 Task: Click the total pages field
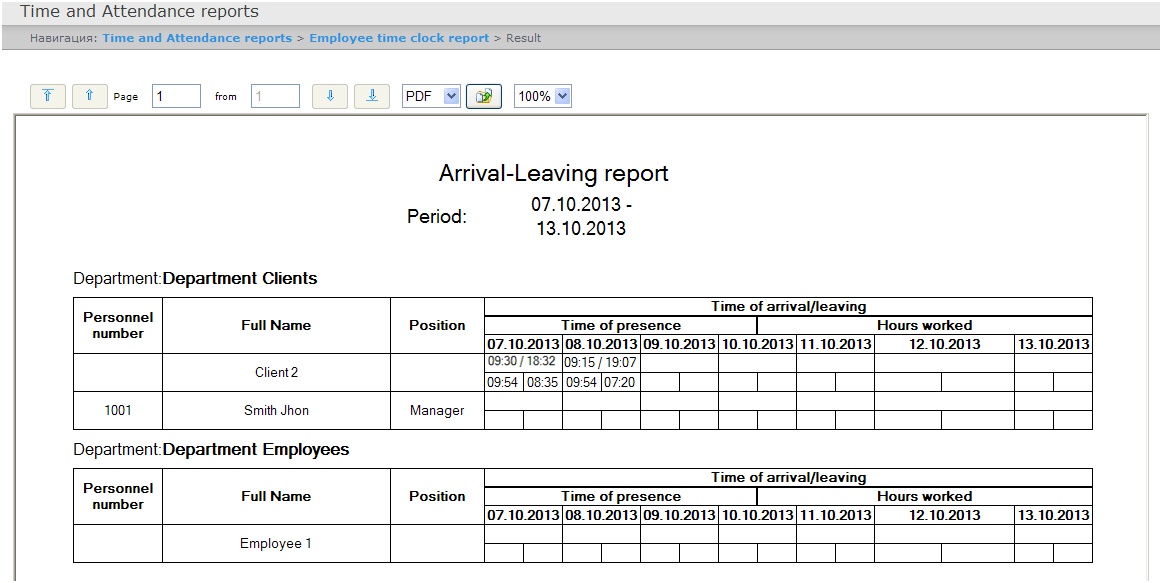point(275,96)
